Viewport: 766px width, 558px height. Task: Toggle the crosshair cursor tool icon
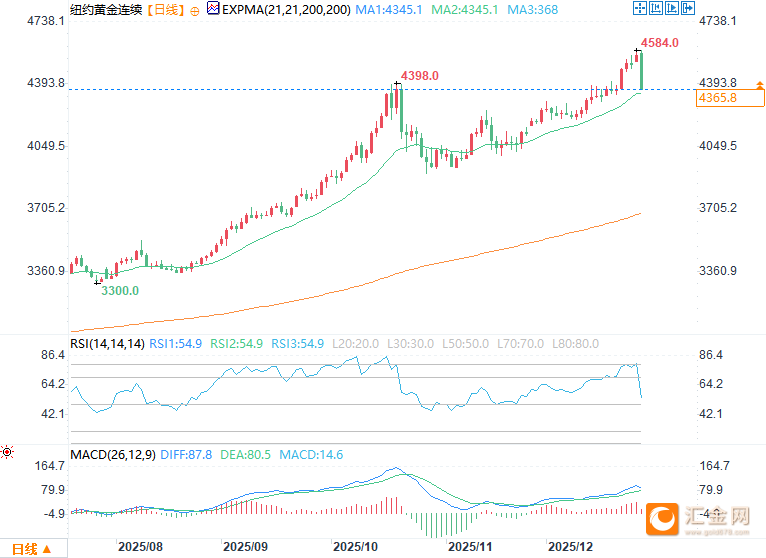click(639, 8)
